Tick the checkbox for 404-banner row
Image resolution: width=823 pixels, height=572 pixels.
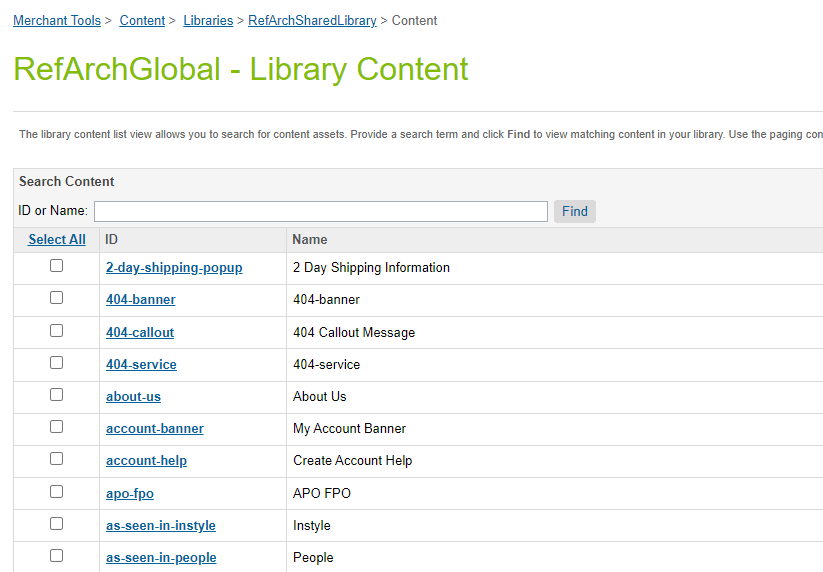[56, 298]
